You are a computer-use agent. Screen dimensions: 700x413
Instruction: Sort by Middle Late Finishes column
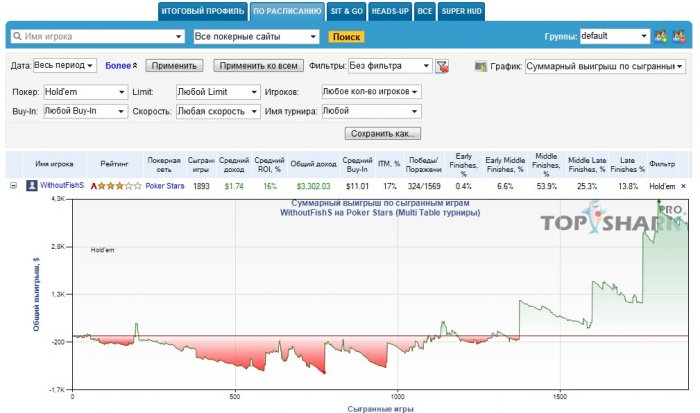click(587, 165)
